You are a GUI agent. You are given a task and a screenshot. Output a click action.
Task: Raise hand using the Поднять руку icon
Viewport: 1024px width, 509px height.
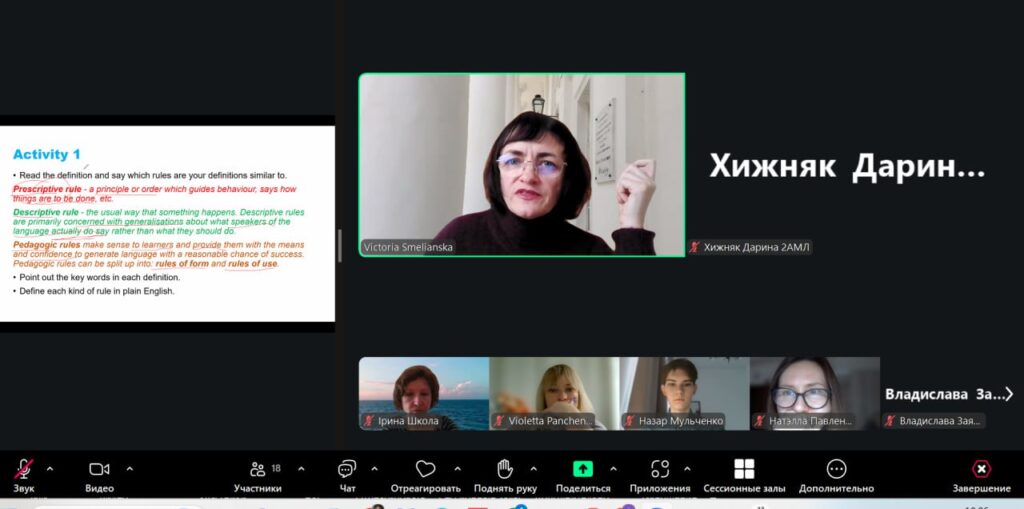point(505,470)
